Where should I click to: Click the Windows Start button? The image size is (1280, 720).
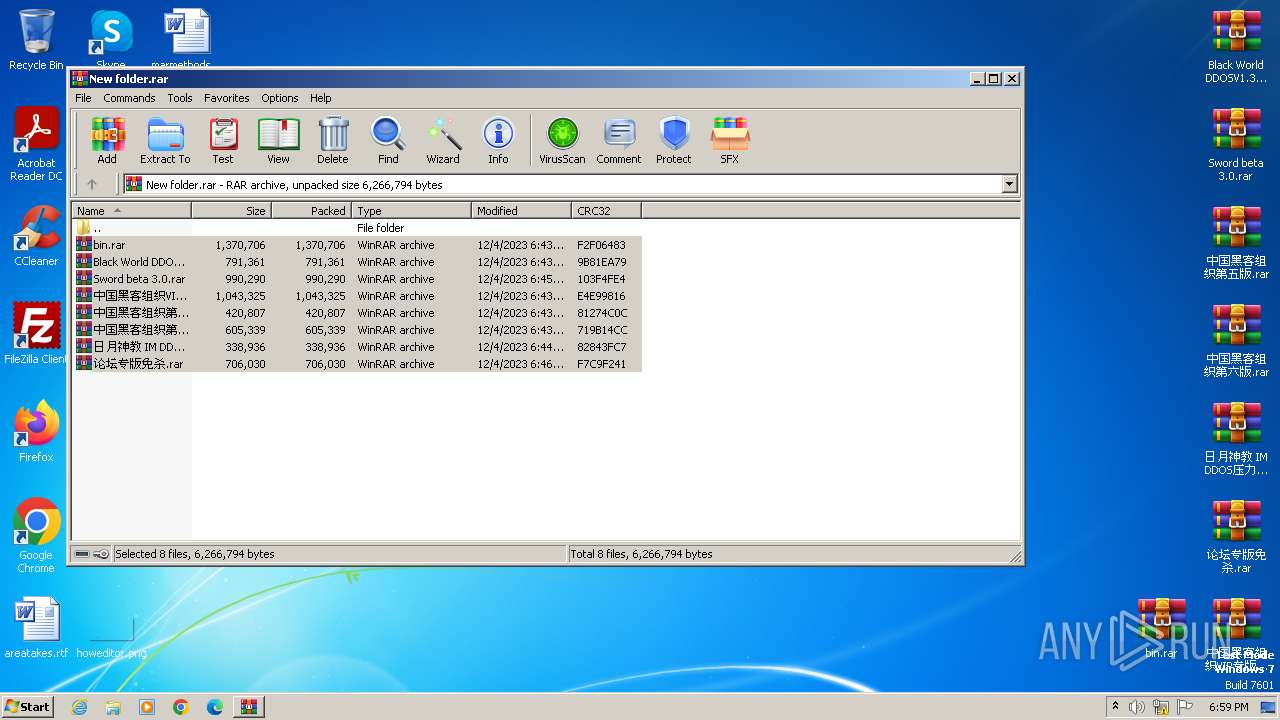pos(28,707)
